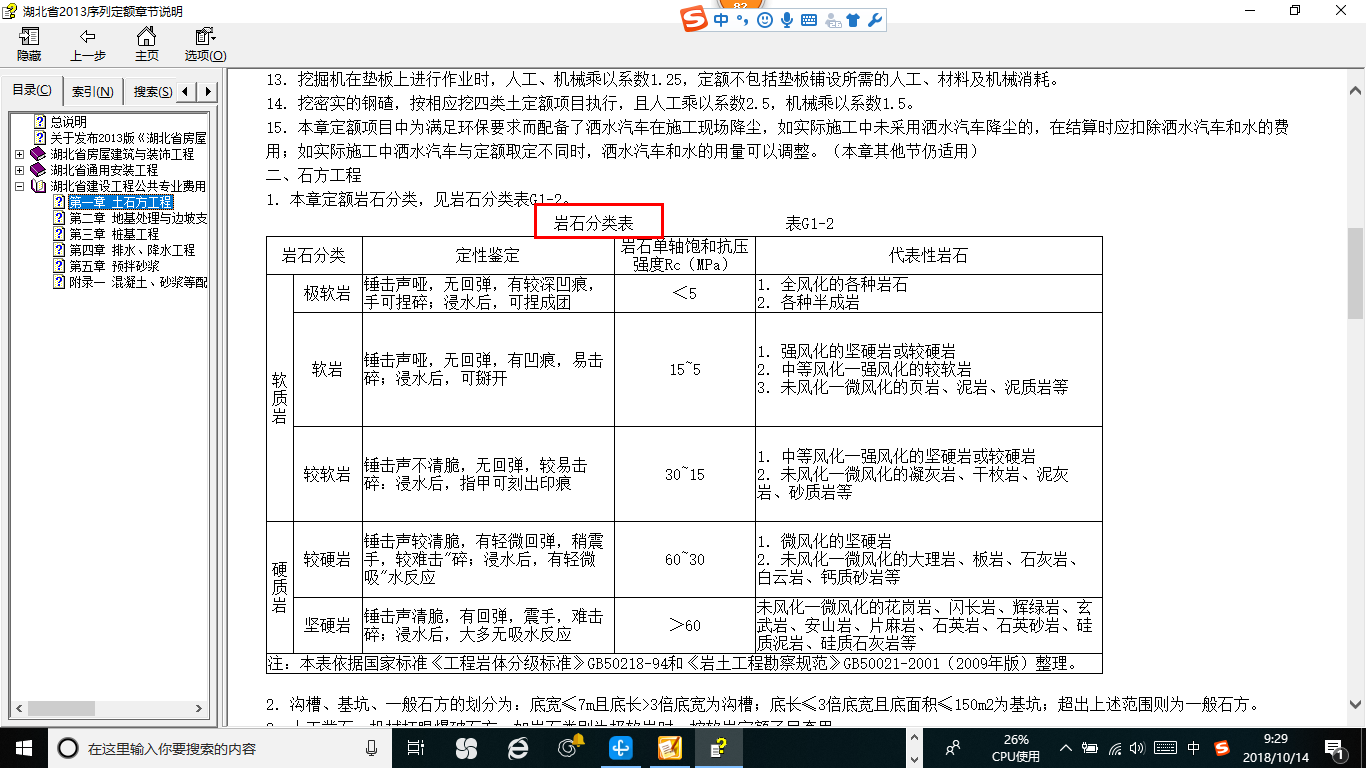Toggle punctuation mode on Sogou IME bar
Screen dimensions: 1366x768
tap(743, 21)
